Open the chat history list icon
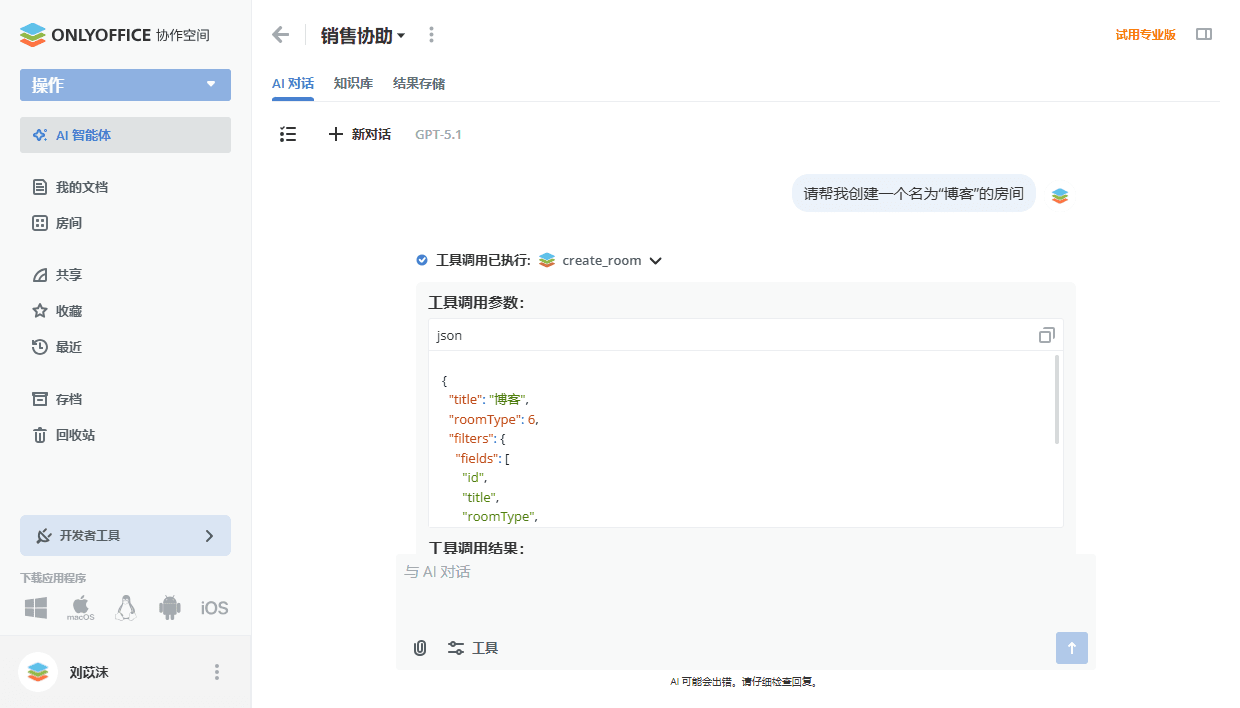Viewport: 1240px width, 708px height. point(288,134)
